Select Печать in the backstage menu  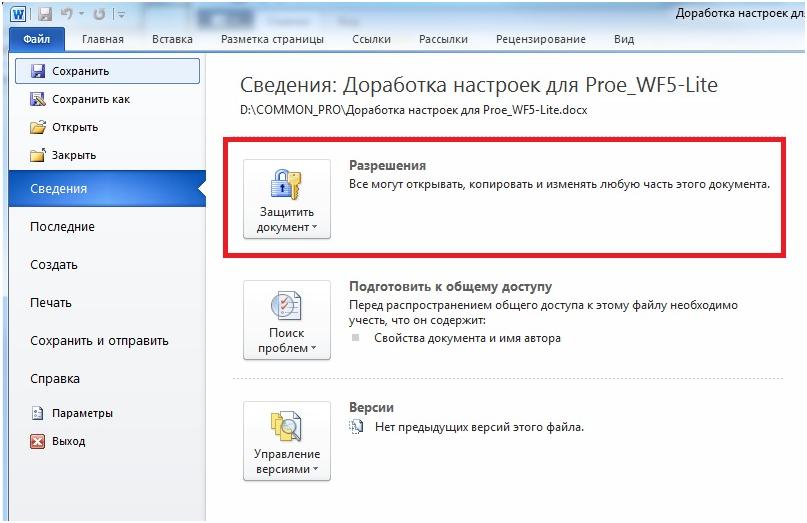point(51,303)
